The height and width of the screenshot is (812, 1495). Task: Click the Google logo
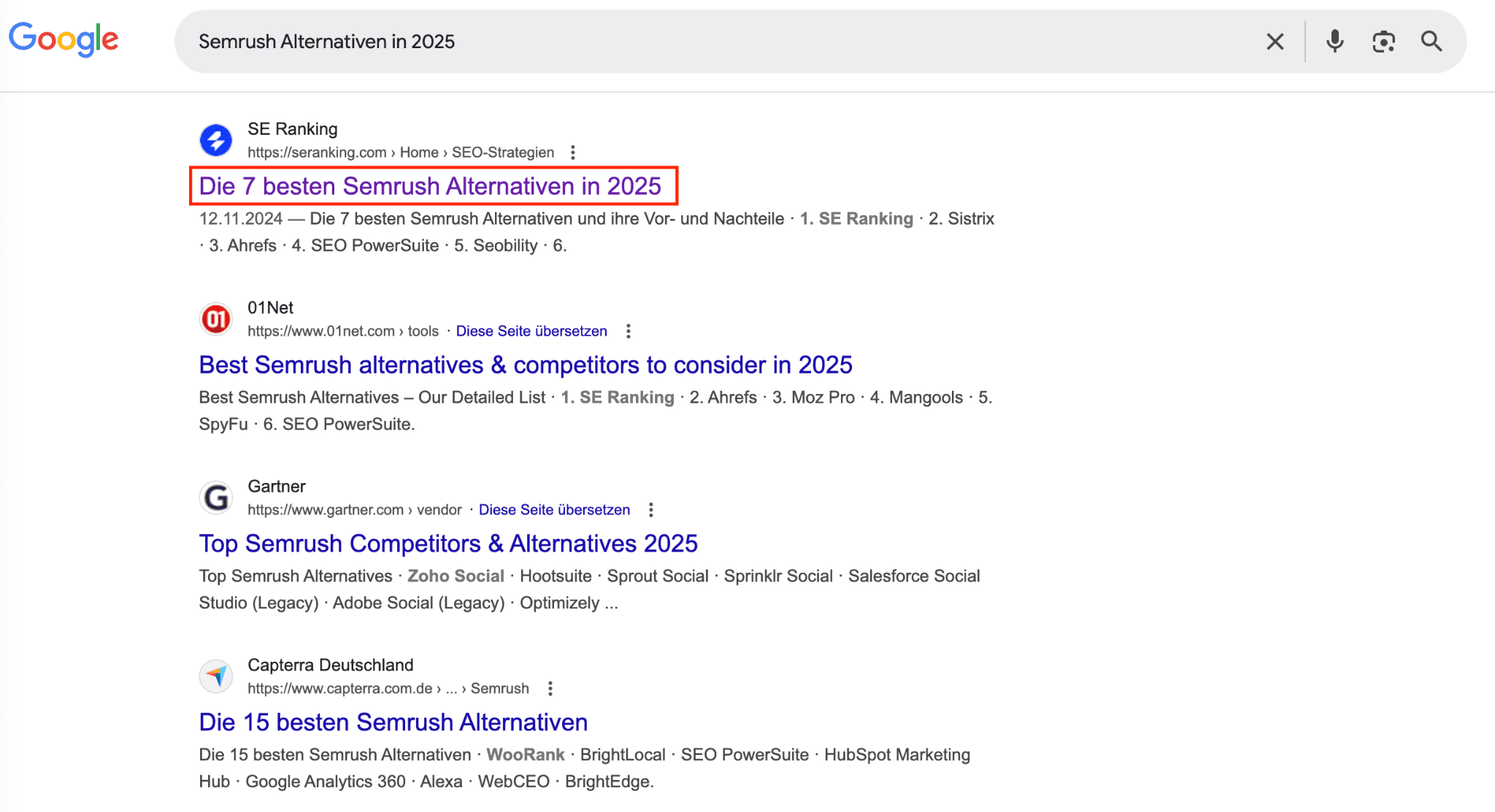pos(64,39)
